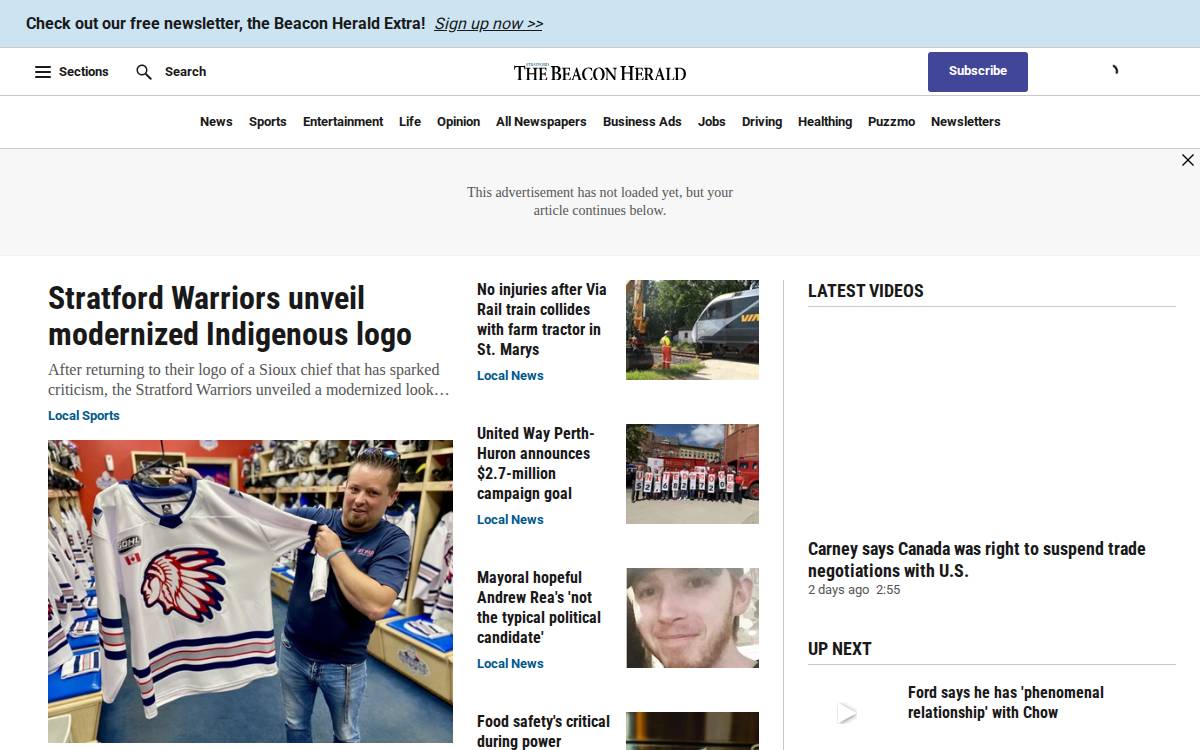
Task: Open the All Newspapers menu item
Action: coord(541,122)
